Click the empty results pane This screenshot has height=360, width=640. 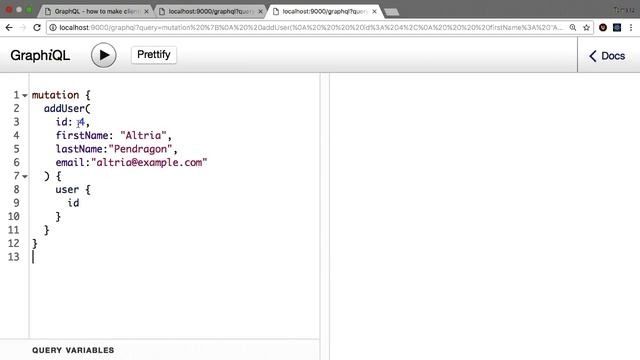click(484, 216)
